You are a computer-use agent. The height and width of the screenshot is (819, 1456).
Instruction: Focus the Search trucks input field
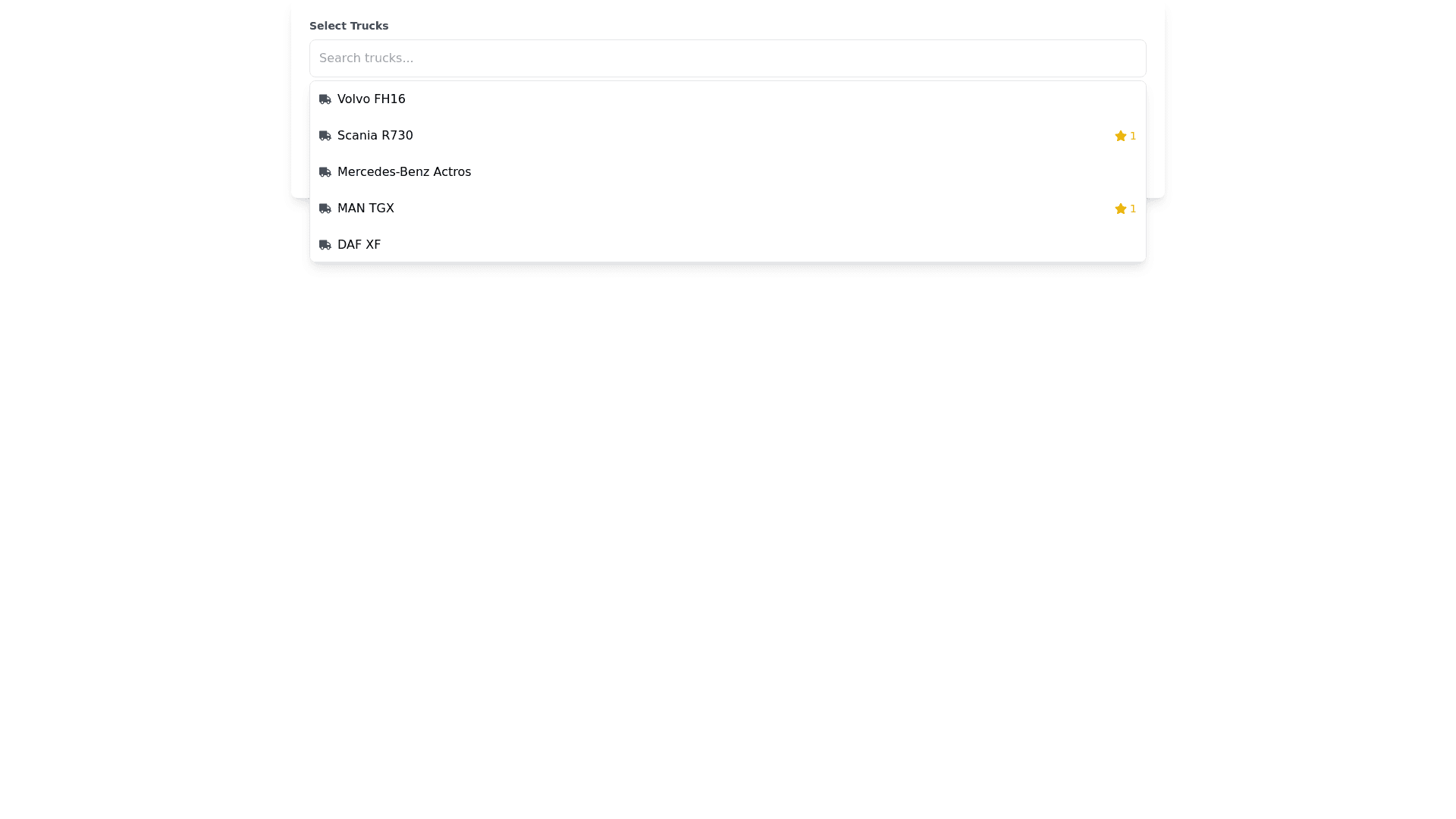pos(726,58)
